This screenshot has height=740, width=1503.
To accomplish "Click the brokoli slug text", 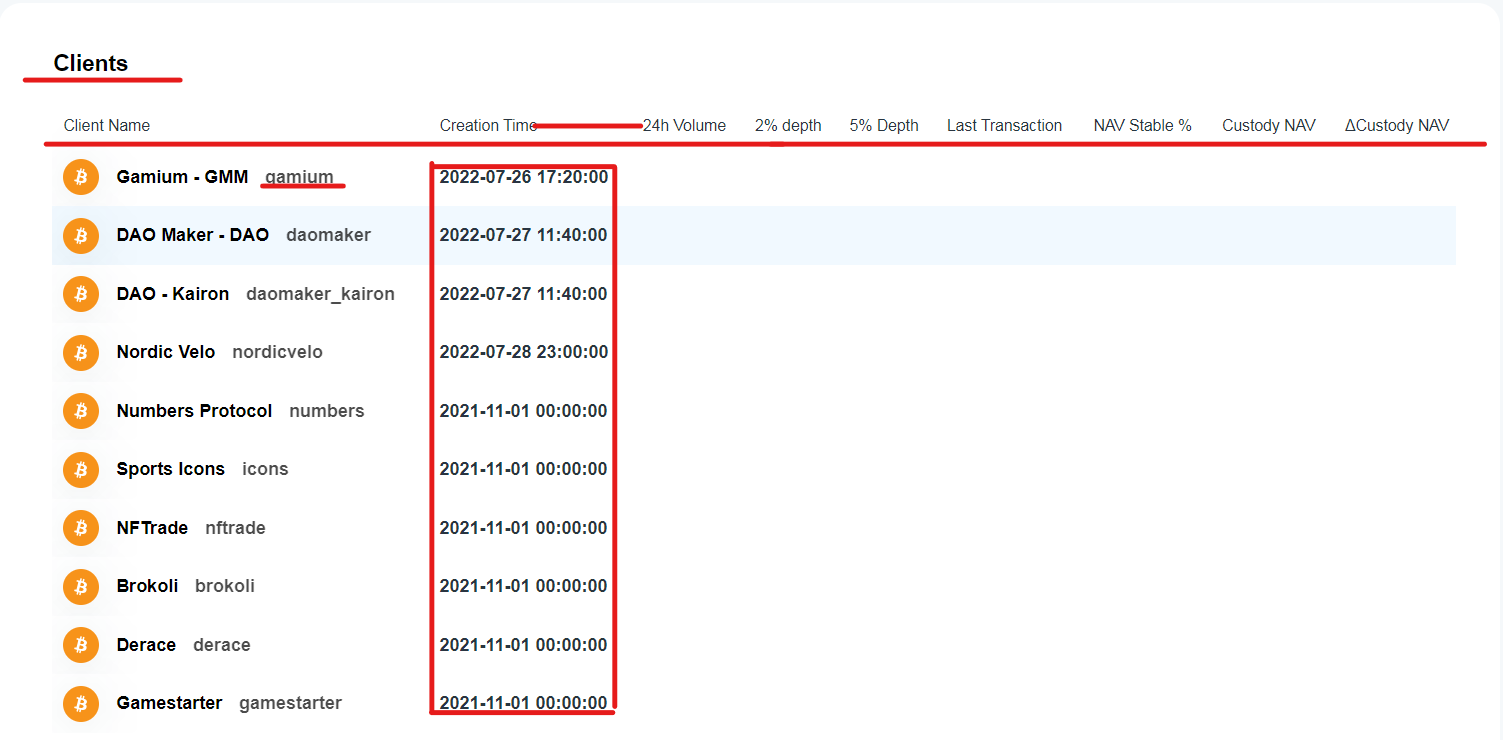I will (225, 586).
